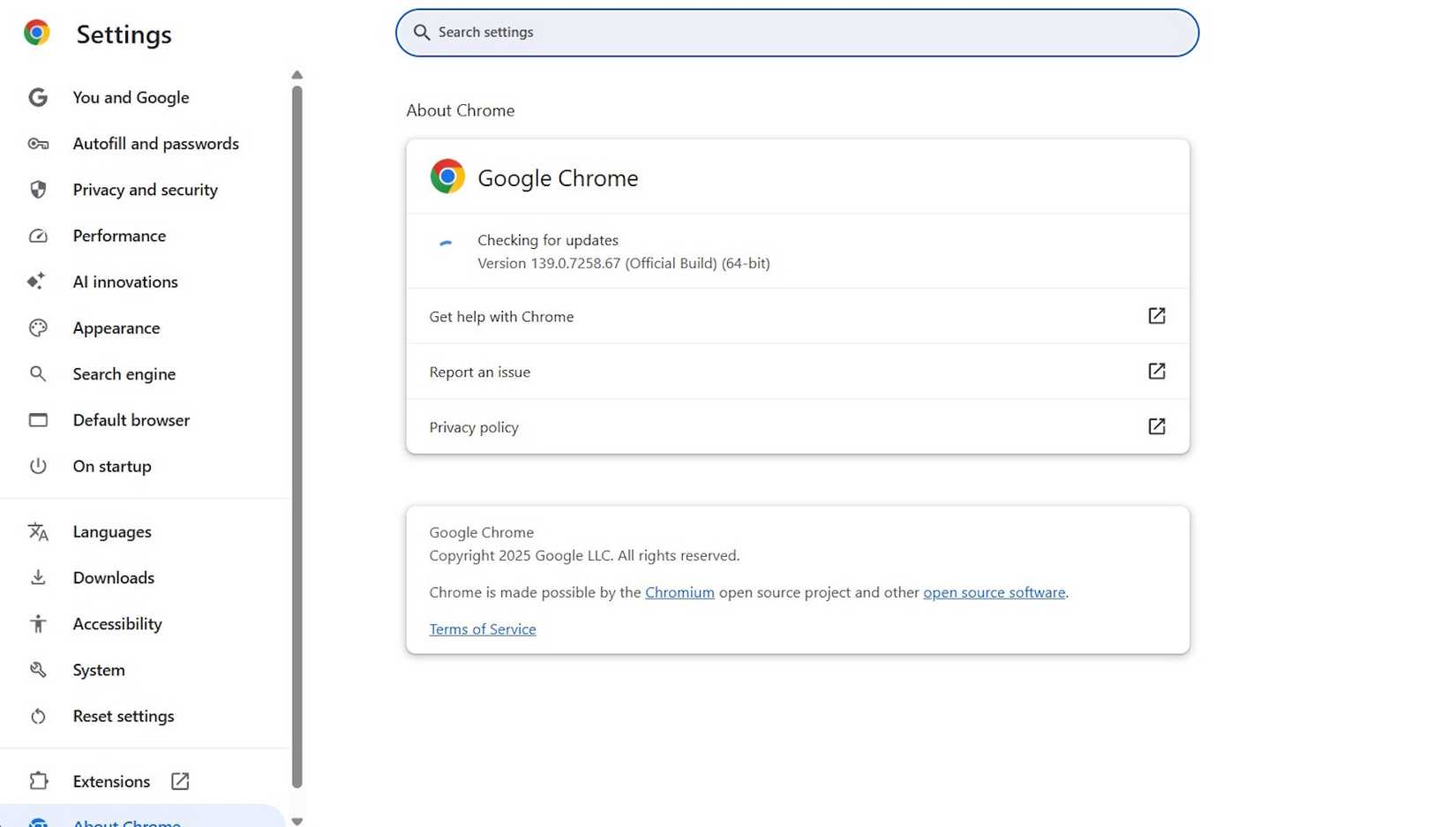1456x827 pixels.
Task: Click the Privacy and security shield icon
Action: click(38, 190)
